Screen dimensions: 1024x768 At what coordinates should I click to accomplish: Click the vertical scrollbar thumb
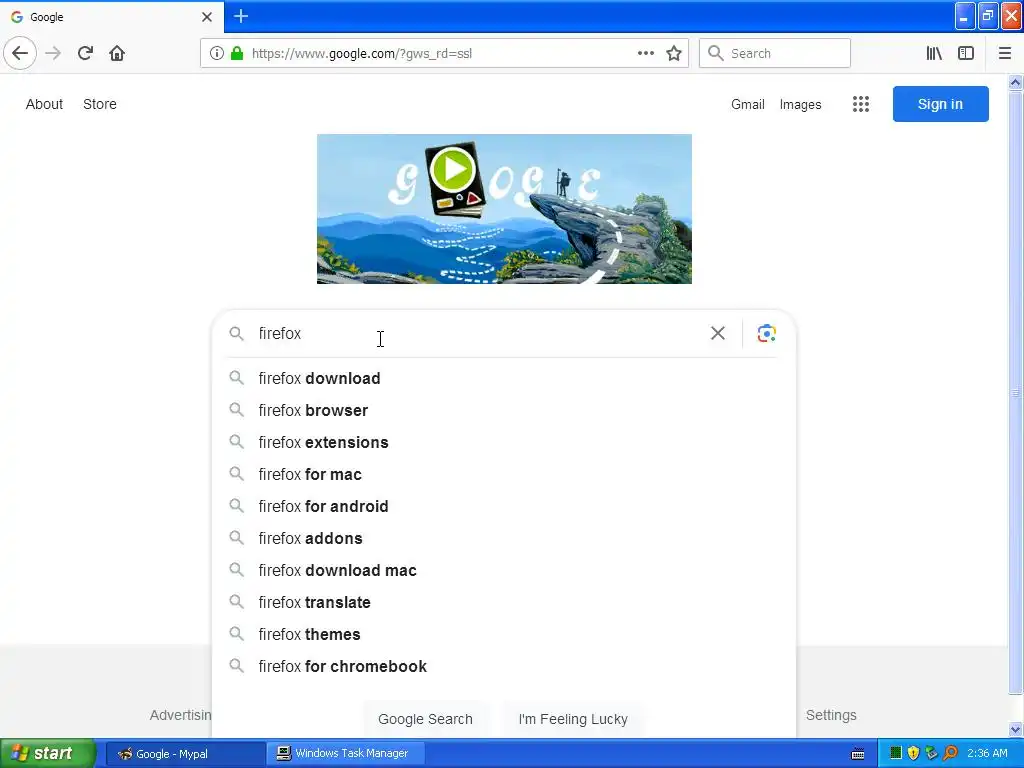(1015, 393)
